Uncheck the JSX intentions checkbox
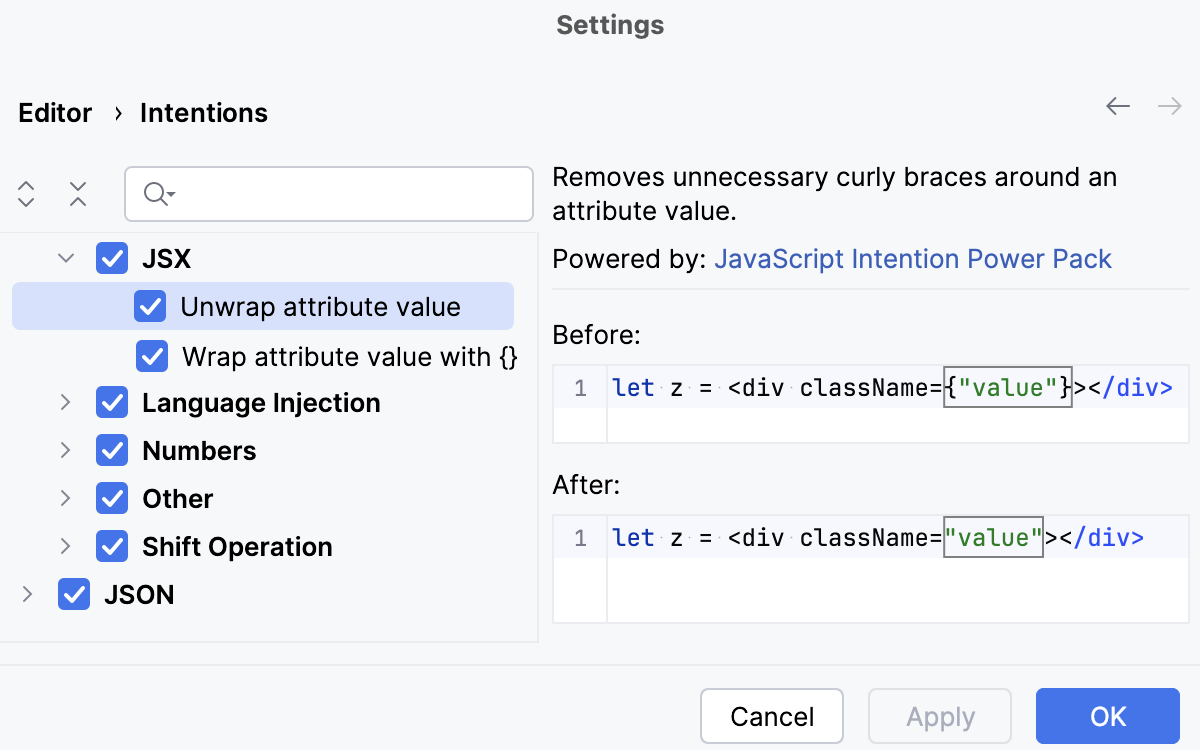 (x=112, y=259)
